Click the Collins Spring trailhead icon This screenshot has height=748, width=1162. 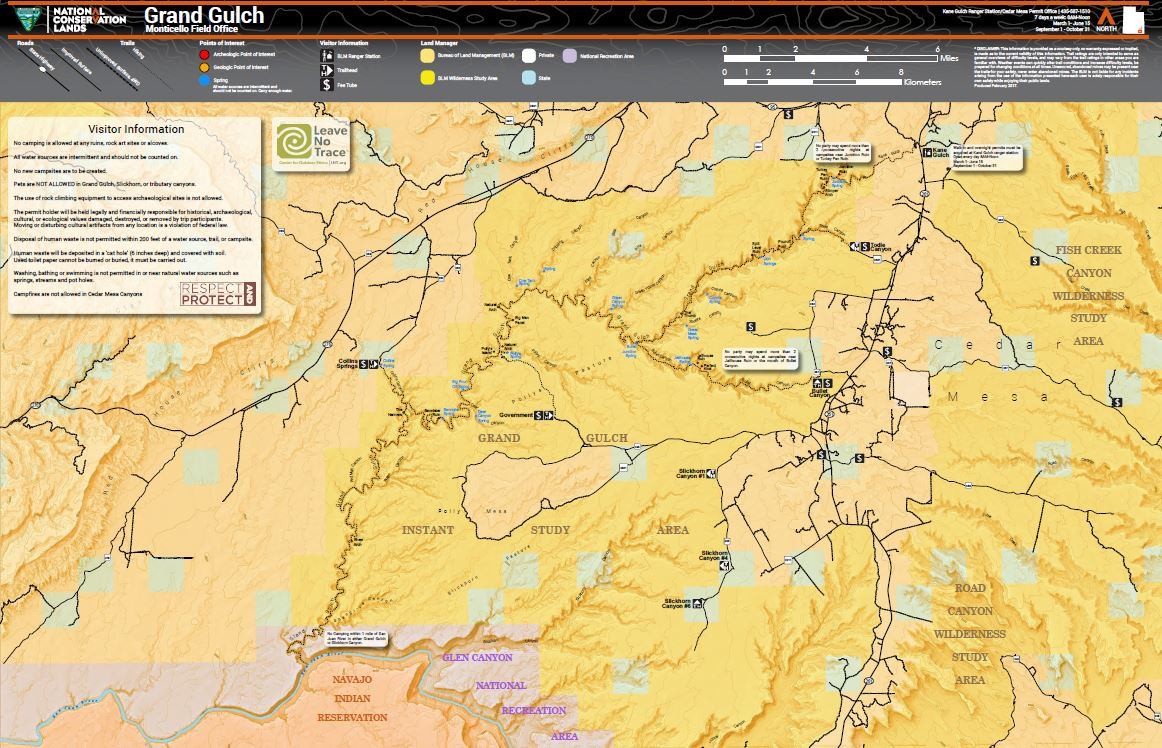pos(374,364)
